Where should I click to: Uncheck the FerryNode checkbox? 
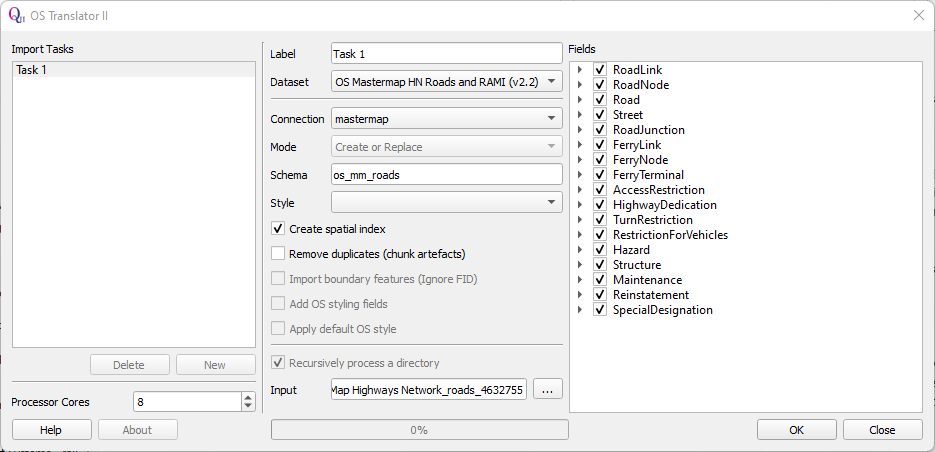click(x=600, y=160)
